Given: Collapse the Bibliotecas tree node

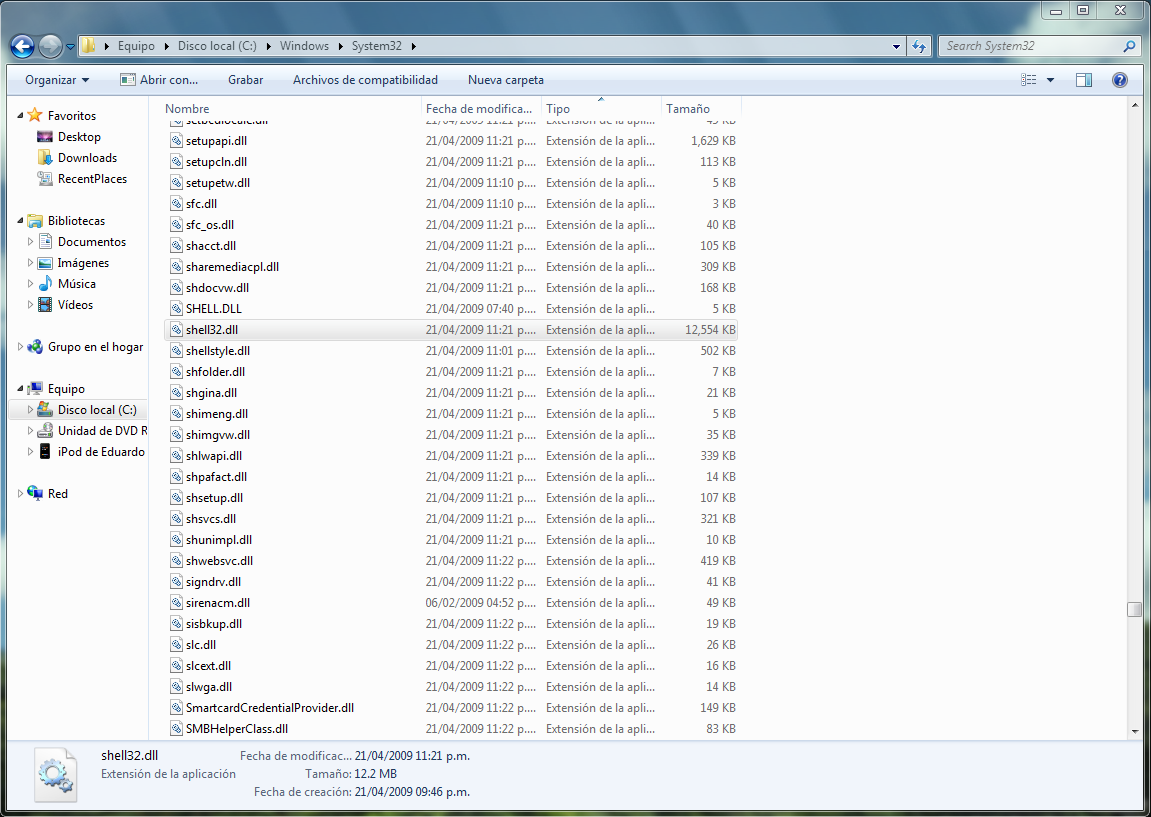Looking at the screenshot, I should coord(21,220).
